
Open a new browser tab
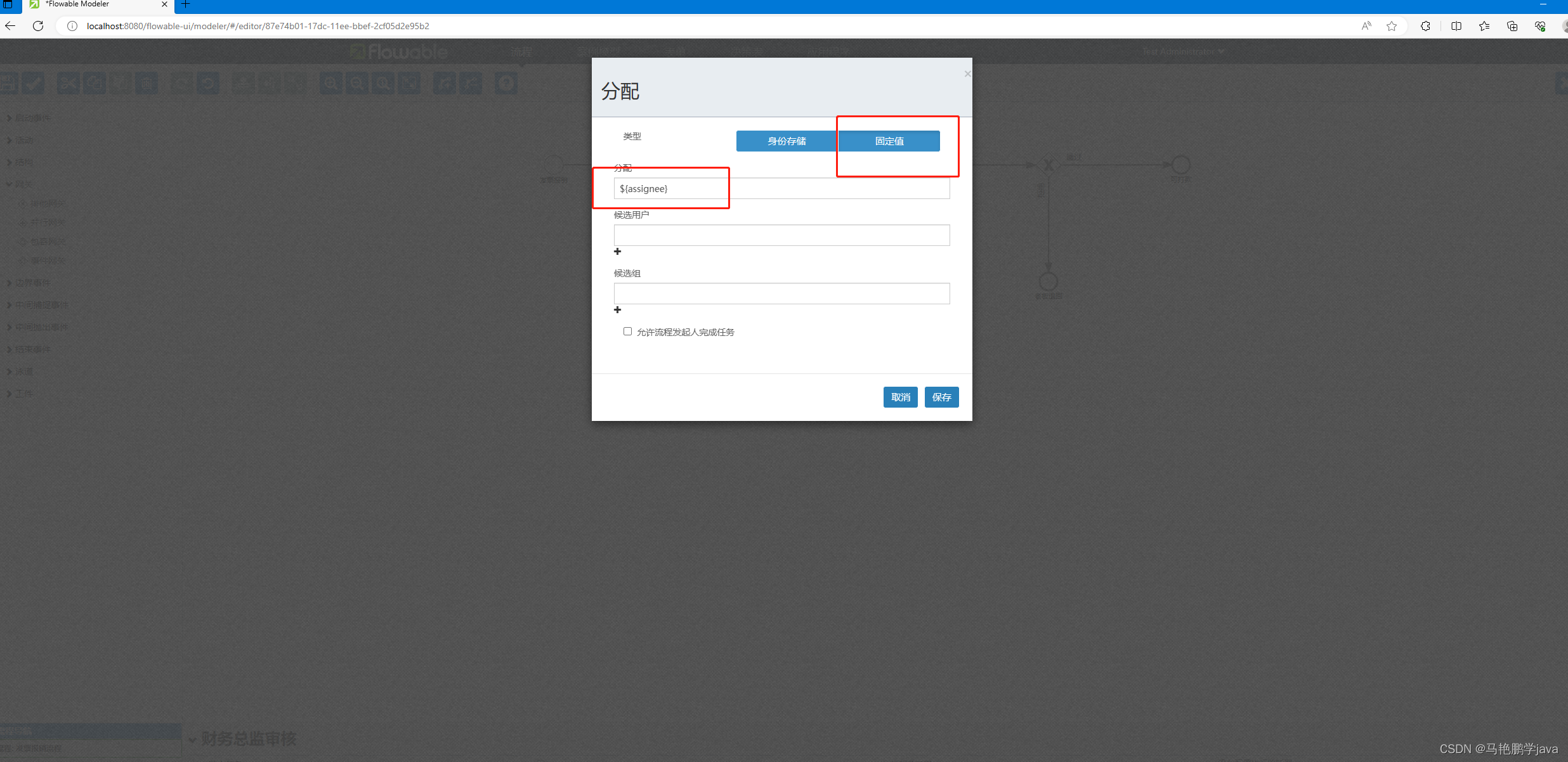point(185,4)
